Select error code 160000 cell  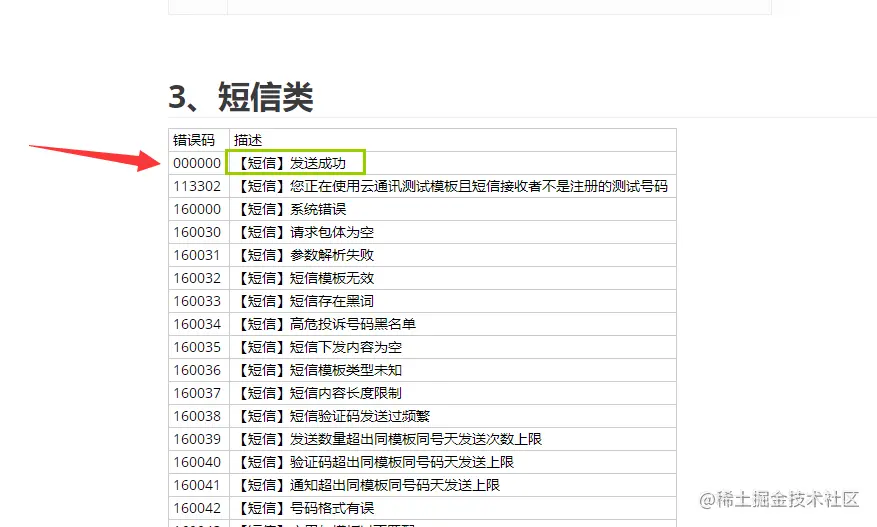coord(197,209)
